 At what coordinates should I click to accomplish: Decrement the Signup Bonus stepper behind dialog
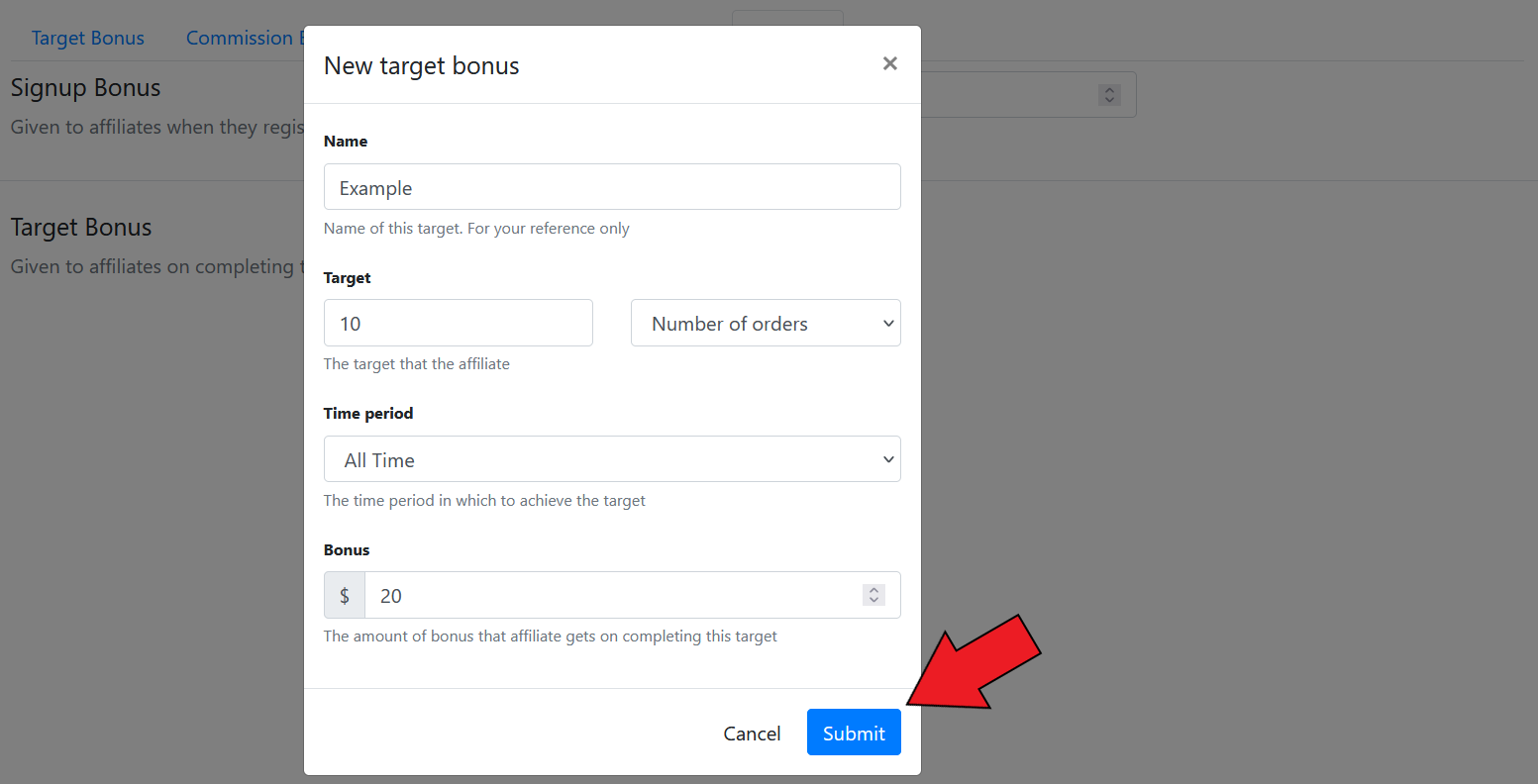tap(1109, 100)
